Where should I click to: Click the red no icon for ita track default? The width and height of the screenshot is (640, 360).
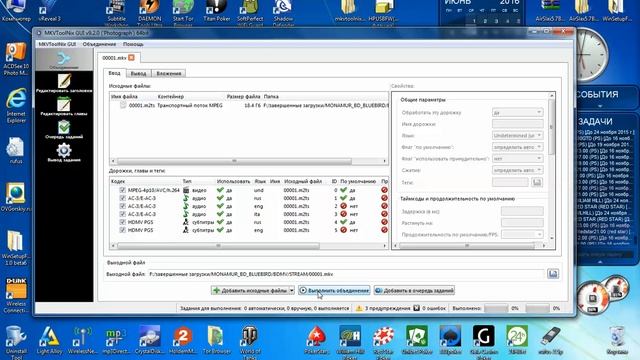point(344,214)
